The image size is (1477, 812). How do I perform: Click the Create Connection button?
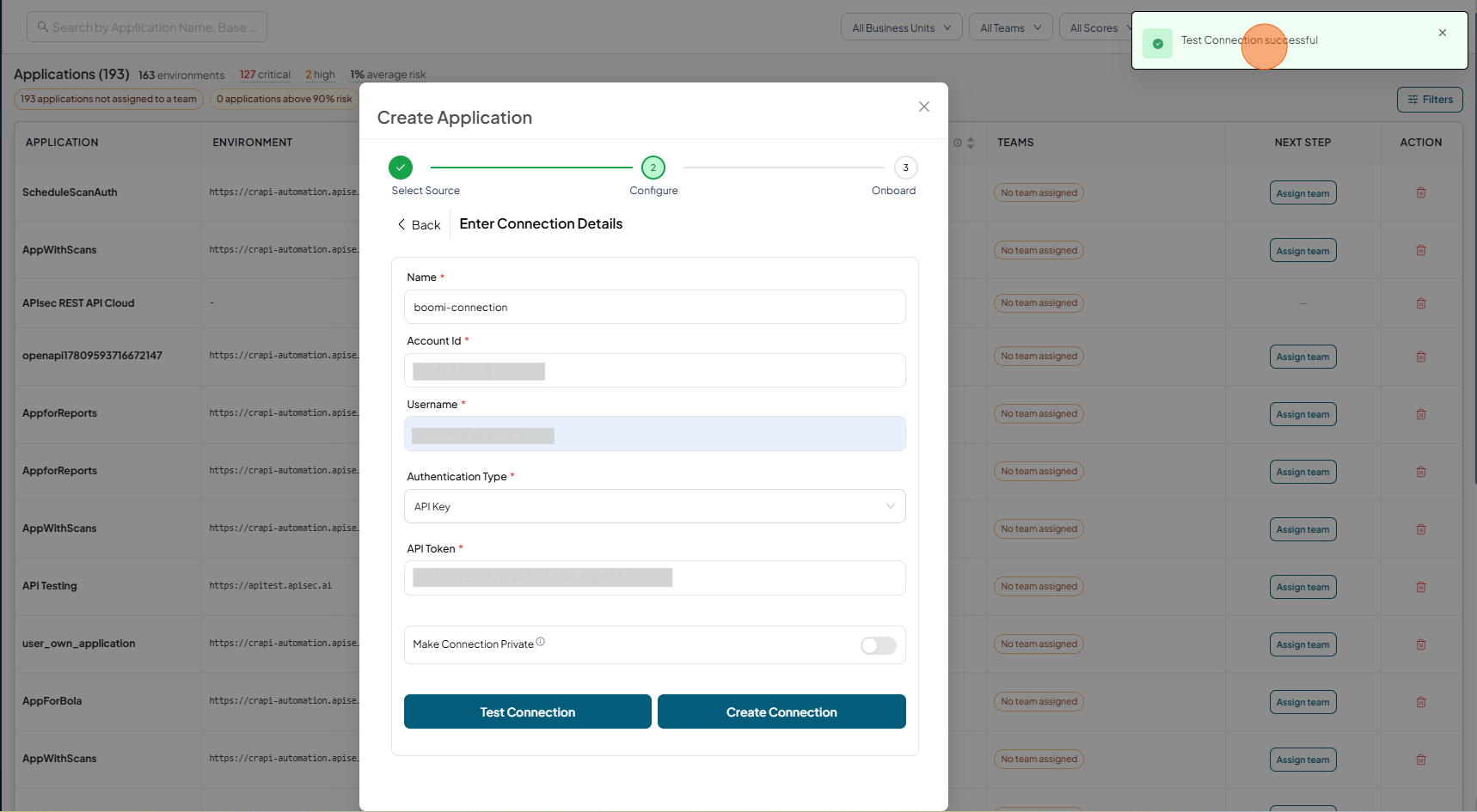(781, 711)
